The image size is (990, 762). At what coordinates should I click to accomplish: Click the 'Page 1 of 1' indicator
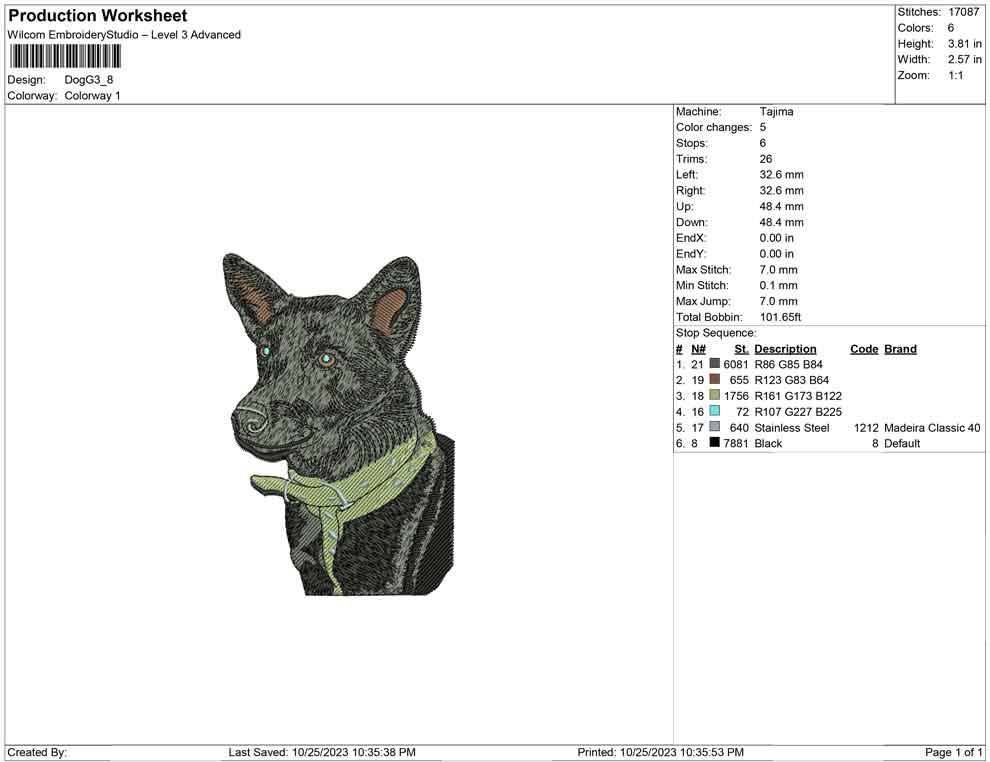coord(953,752)
